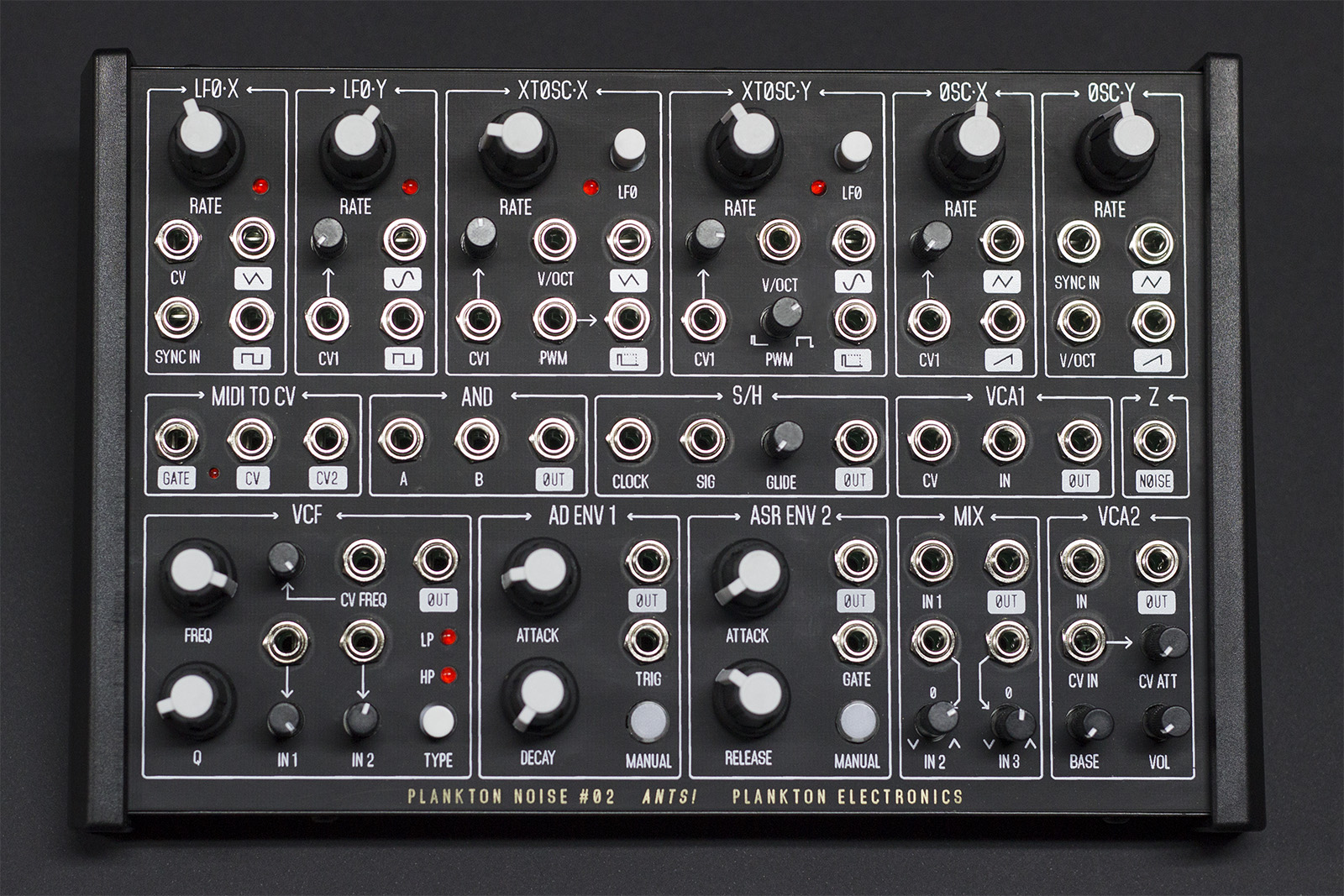Click the ASR ENV 2 GATE jack
1344x896 pixels.
click(857, 642)
